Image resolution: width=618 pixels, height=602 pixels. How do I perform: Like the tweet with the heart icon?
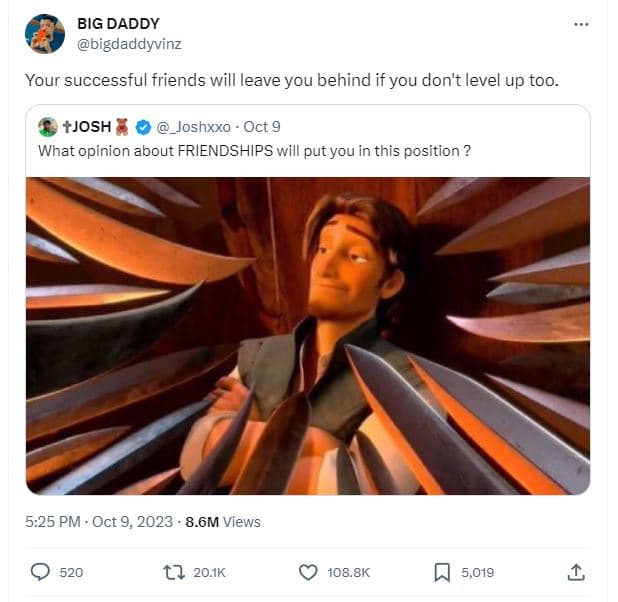pos(308,572)
